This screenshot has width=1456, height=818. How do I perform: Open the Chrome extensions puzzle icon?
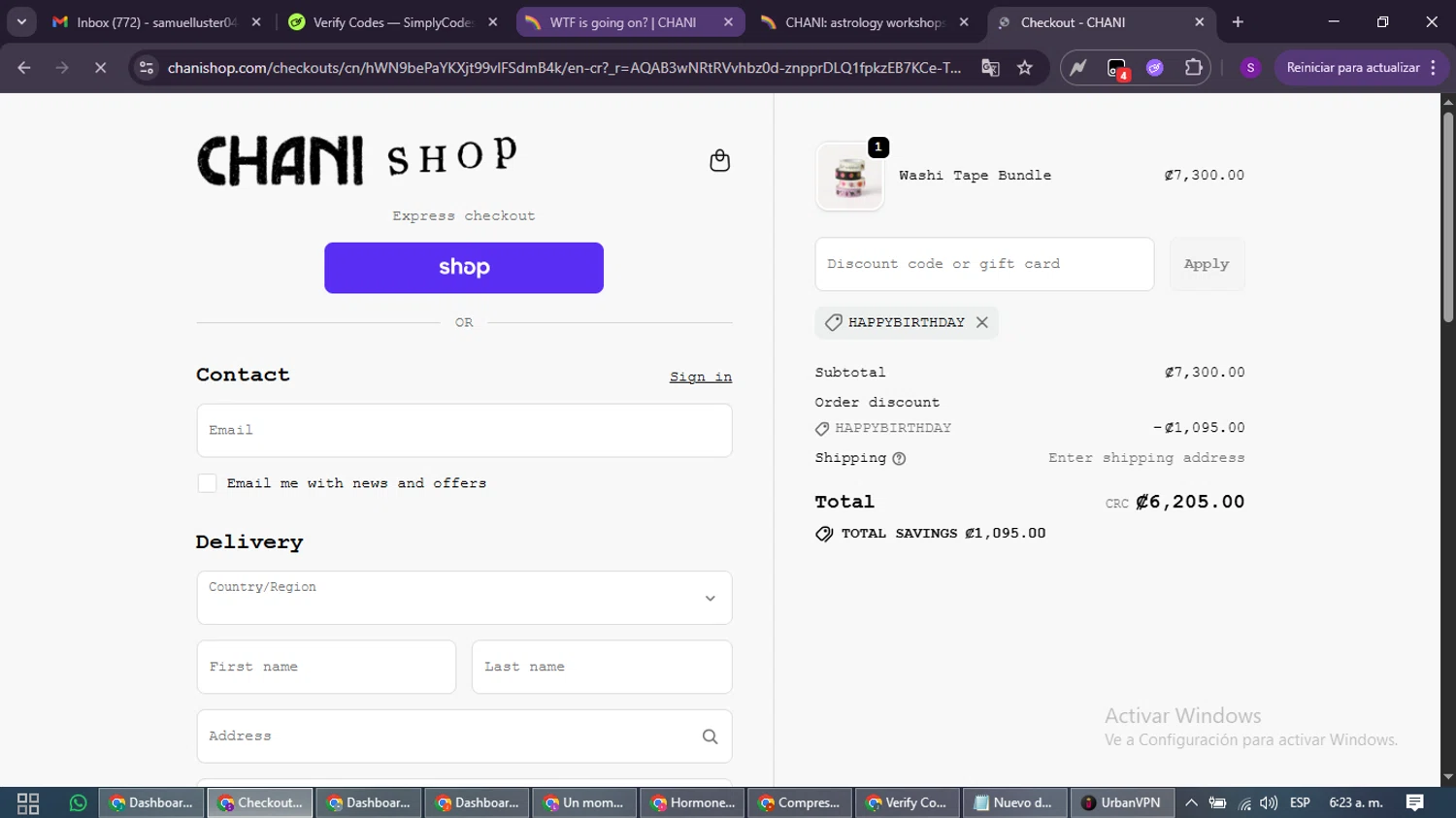pos(1193,68)
